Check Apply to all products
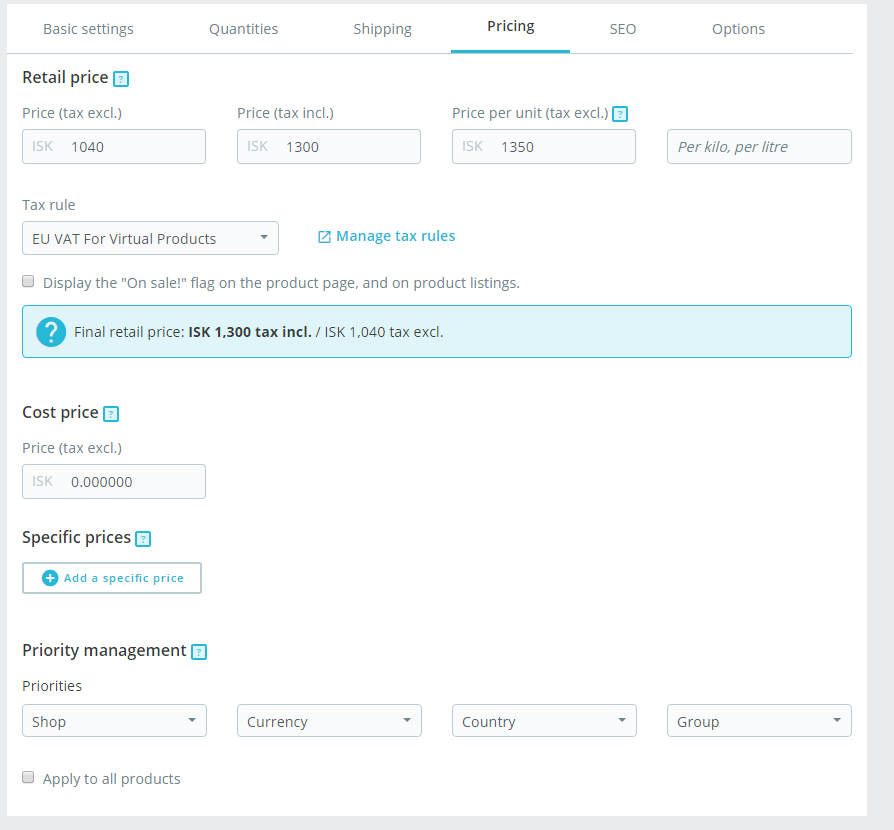Image resolution: width=894 pixels, height=830 pixels. (28, 777)
